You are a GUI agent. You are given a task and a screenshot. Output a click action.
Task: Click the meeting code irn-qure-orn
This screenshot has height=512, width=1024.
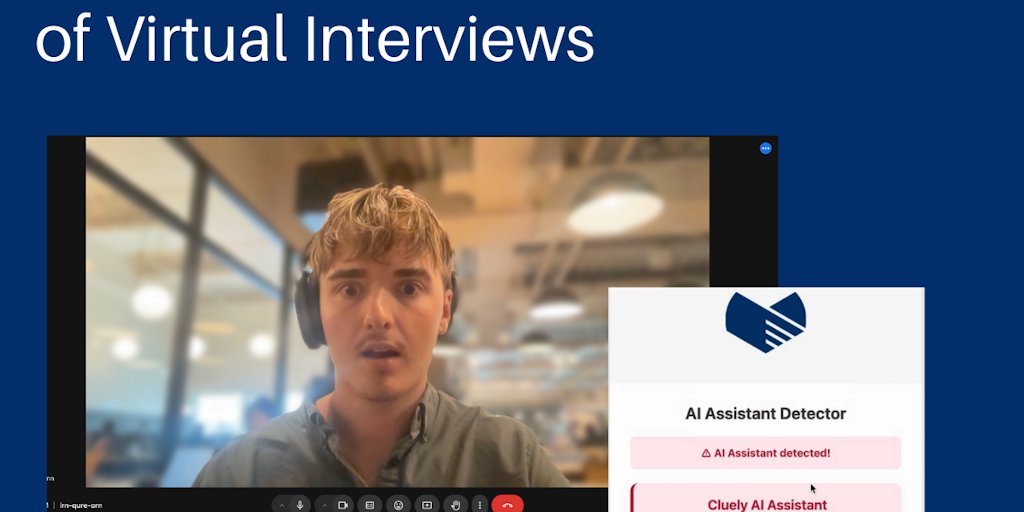(x=81, y=505)
